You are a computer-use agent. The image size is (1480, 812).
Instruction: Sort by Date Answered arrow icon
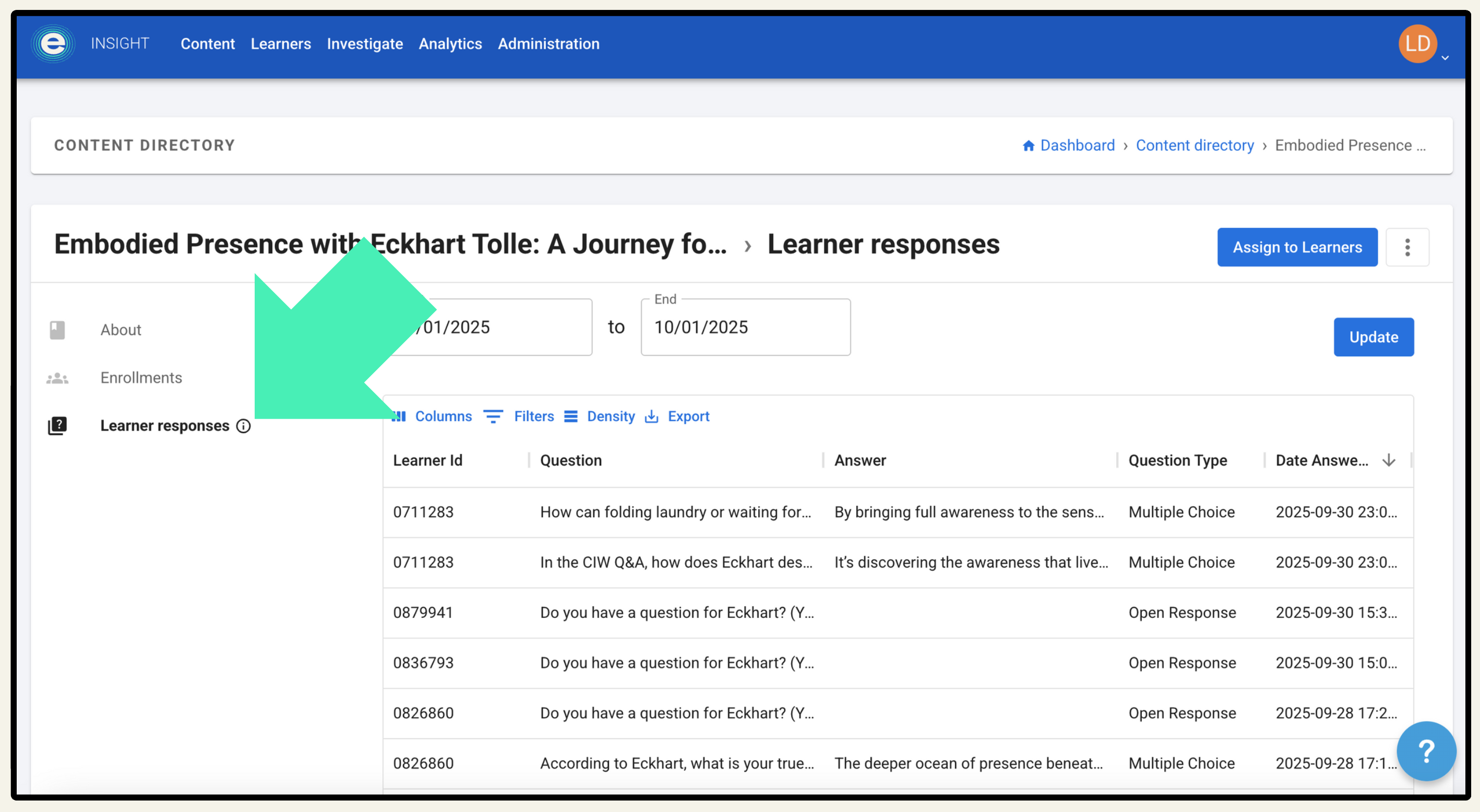[x=1389, y=460]
